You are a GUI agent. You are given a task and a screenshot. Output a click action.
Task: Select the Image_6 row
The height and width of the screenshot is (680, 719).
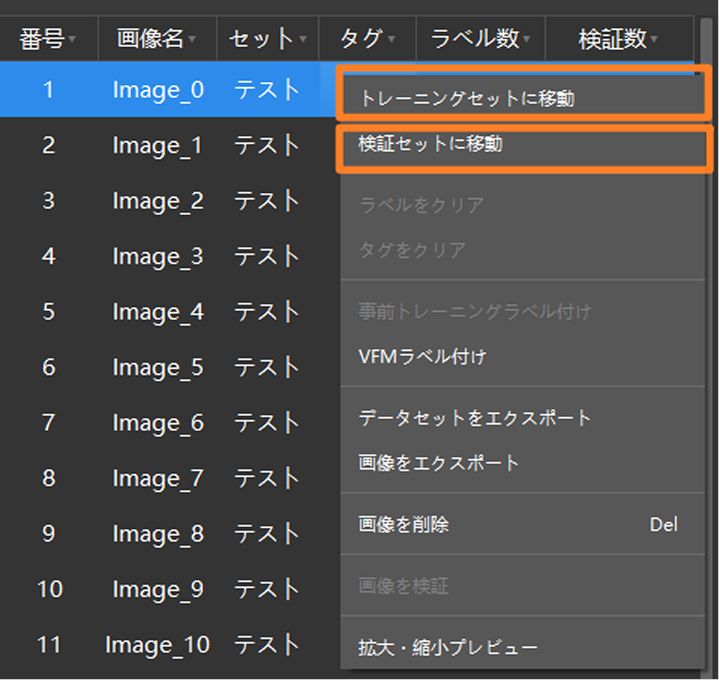170,423
